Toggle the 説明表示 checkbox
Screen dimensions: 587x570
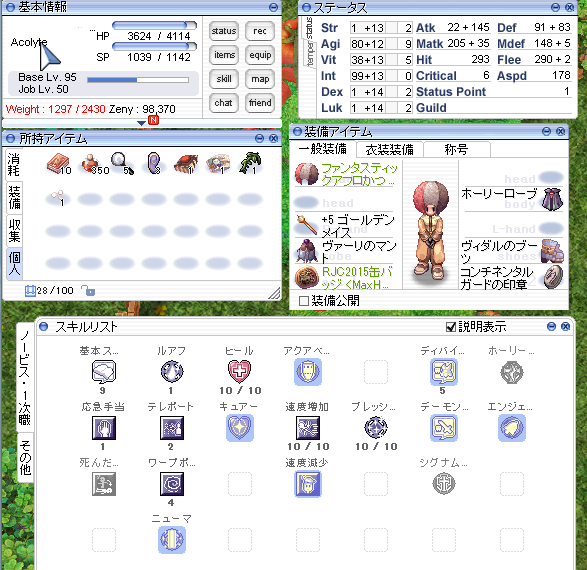[451, 327]
